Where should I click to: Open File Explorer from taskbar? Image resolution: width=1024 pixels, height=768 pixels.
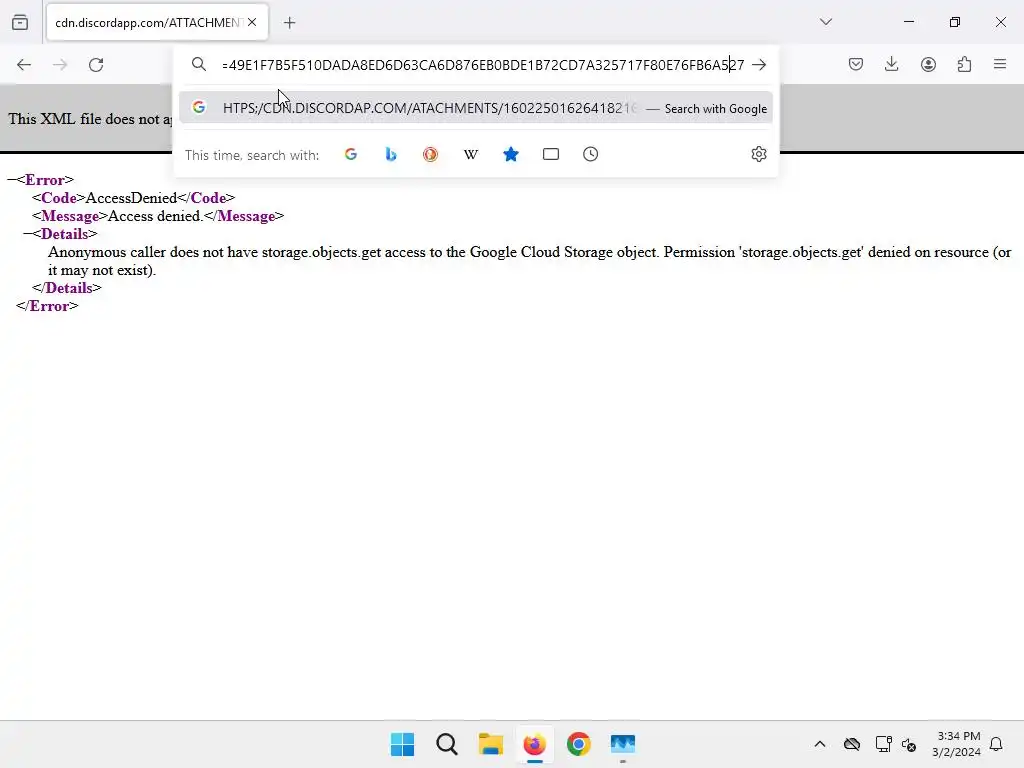coord(490,744)
